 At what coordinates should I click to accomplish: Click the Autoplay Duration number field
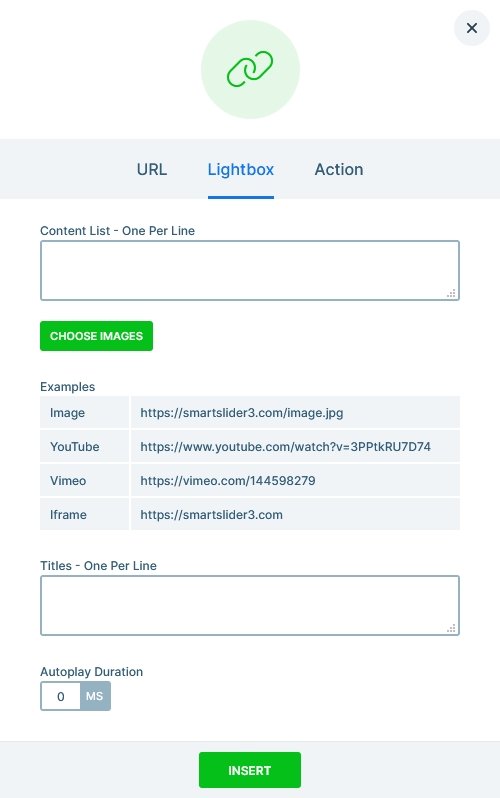click(61, 696)
